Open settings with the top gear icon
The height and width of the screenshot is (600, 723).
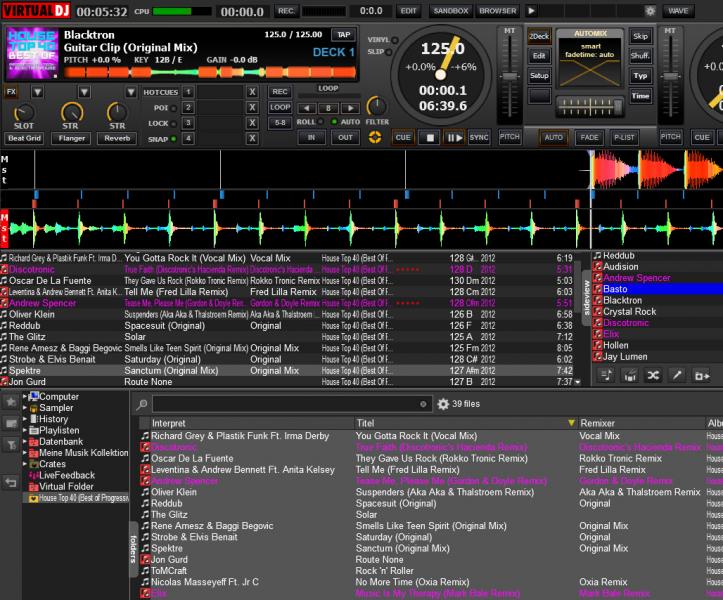[x=650, y=11]
